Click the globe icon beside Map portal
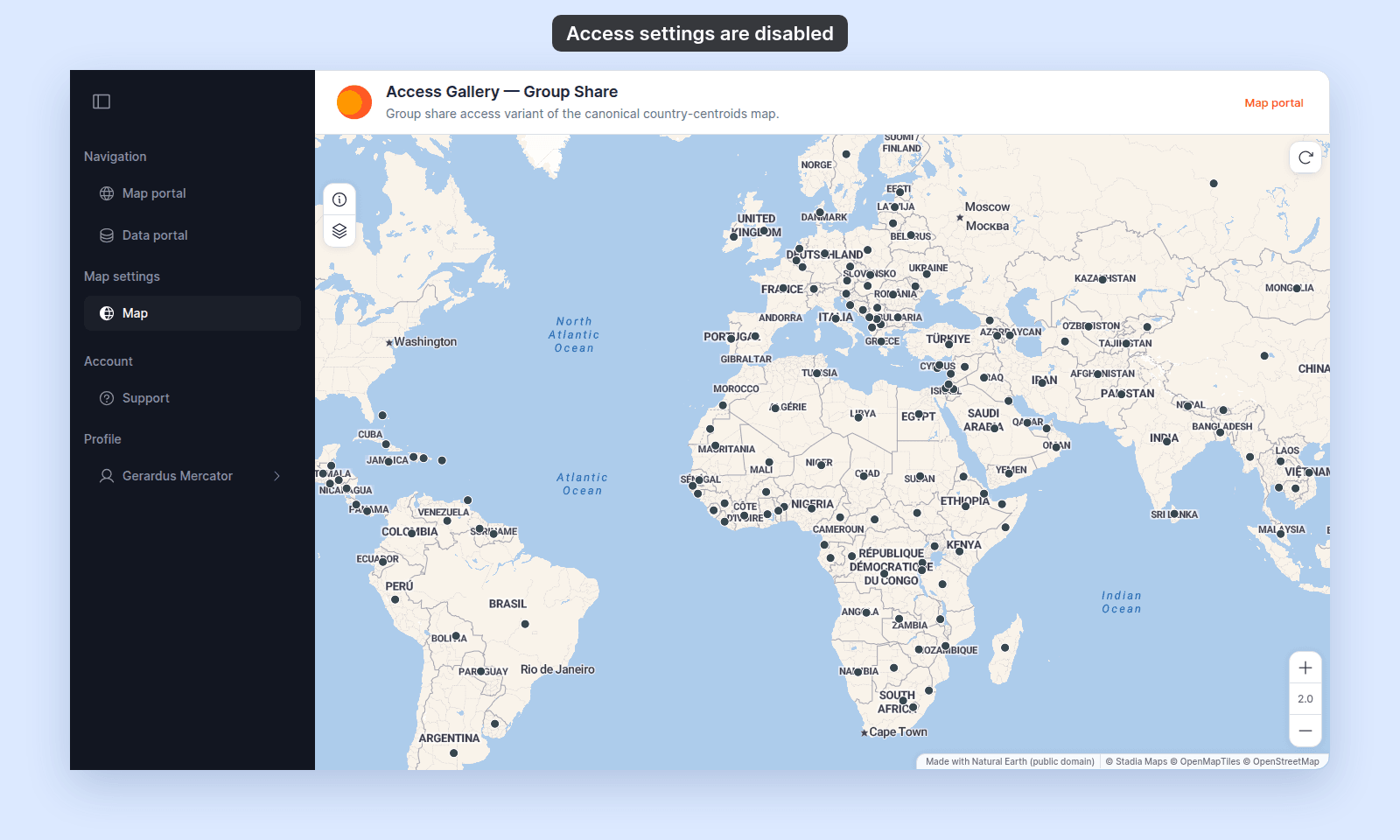 pyautogui.click(x=107, y=193)
